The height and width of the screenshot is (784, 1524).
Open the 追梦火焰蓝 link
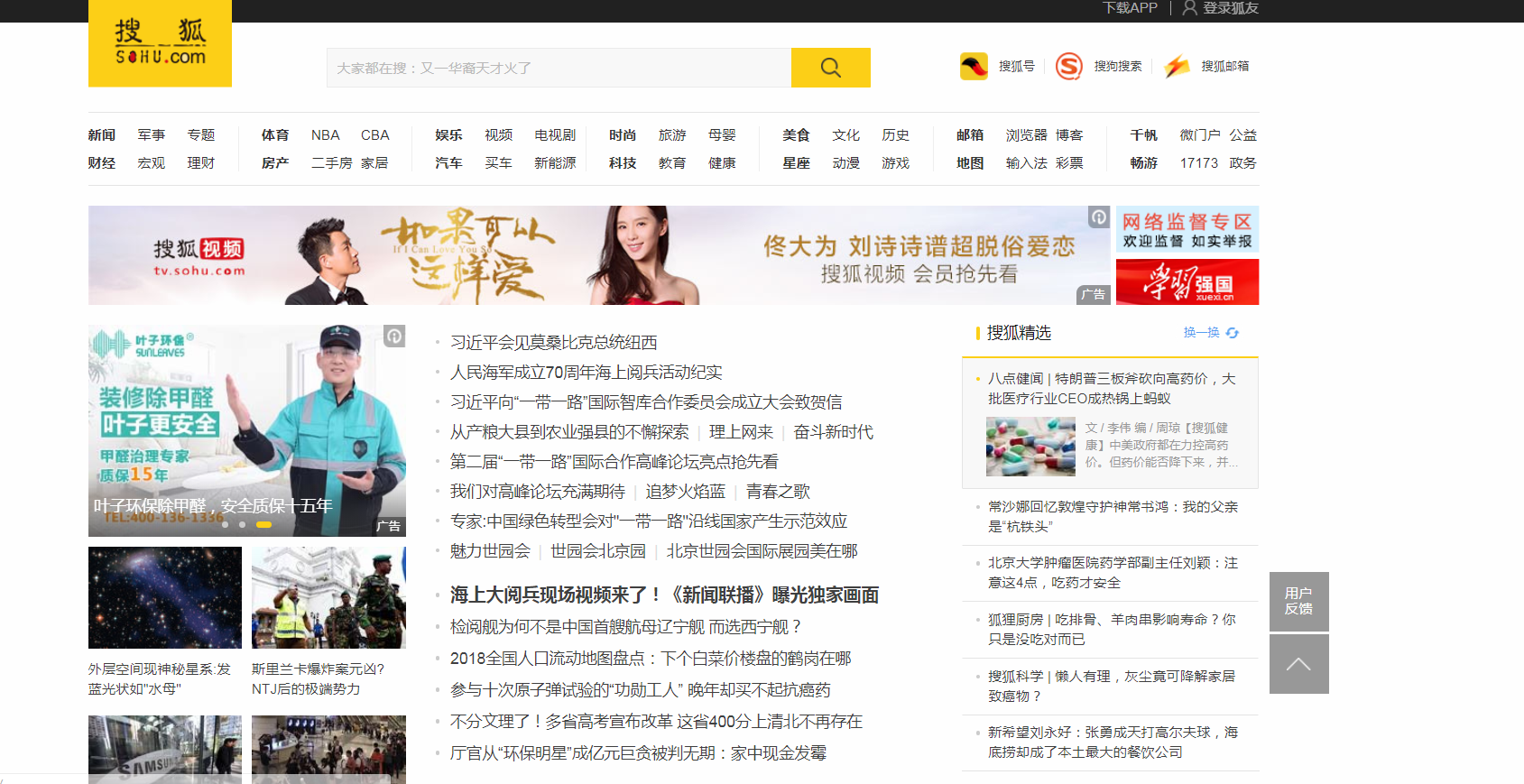[686, 492]
